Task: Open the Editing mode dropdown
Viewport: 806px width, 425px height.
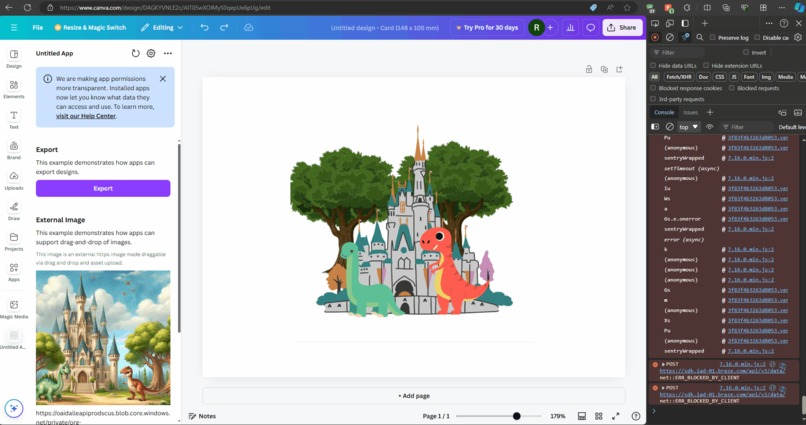Action: click(x=162, y=28)
